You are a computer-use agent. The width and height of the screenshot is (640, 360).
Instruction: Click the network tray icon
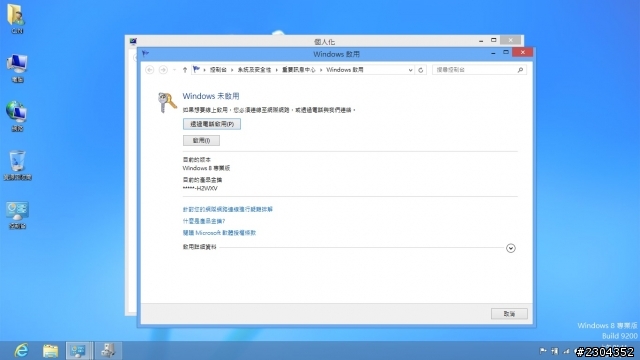click(567, 351)
